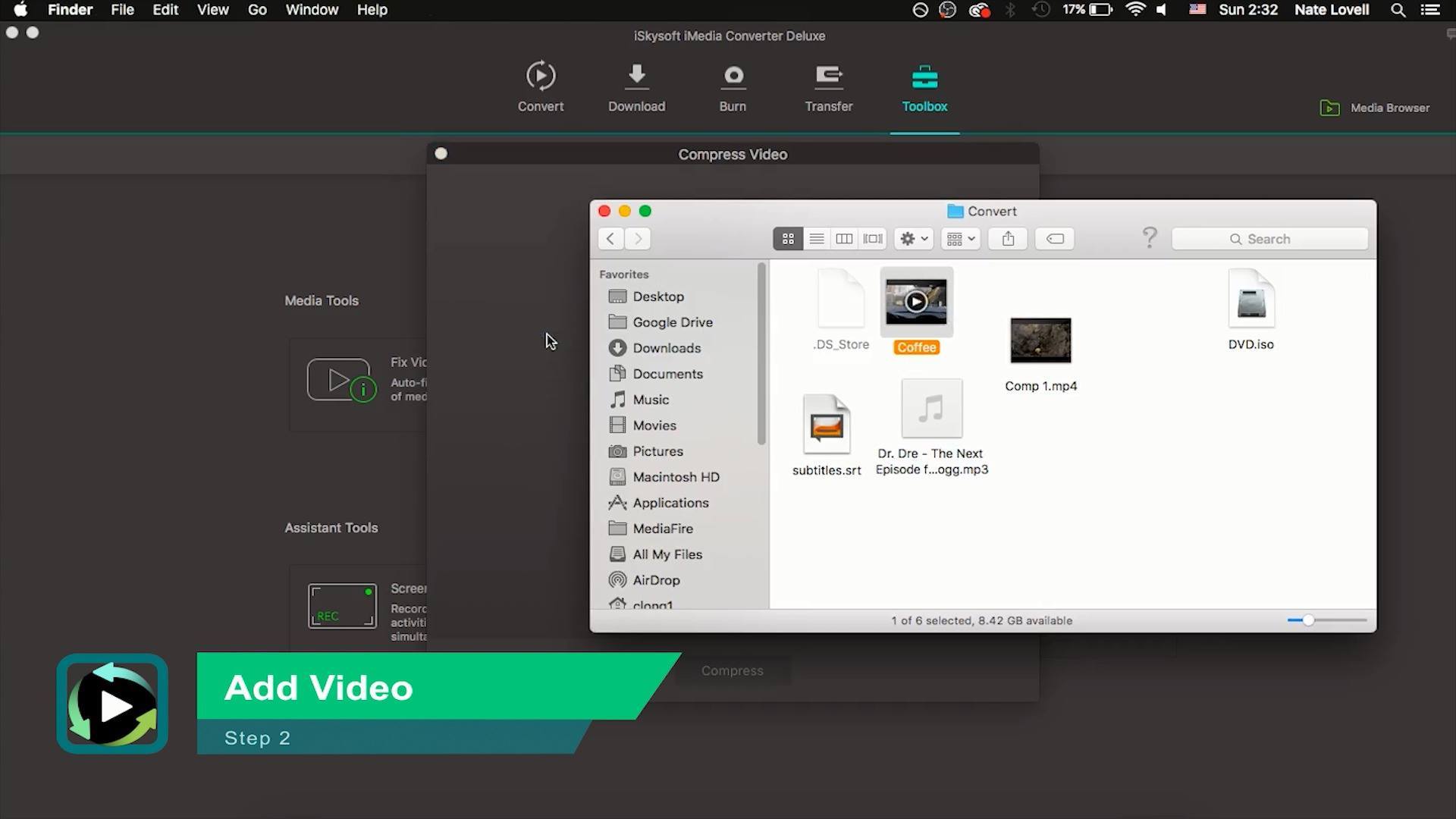Open the Help menu
Image resolution: width=1456 pixels, height=819 pixels.
tap(372, 10)
